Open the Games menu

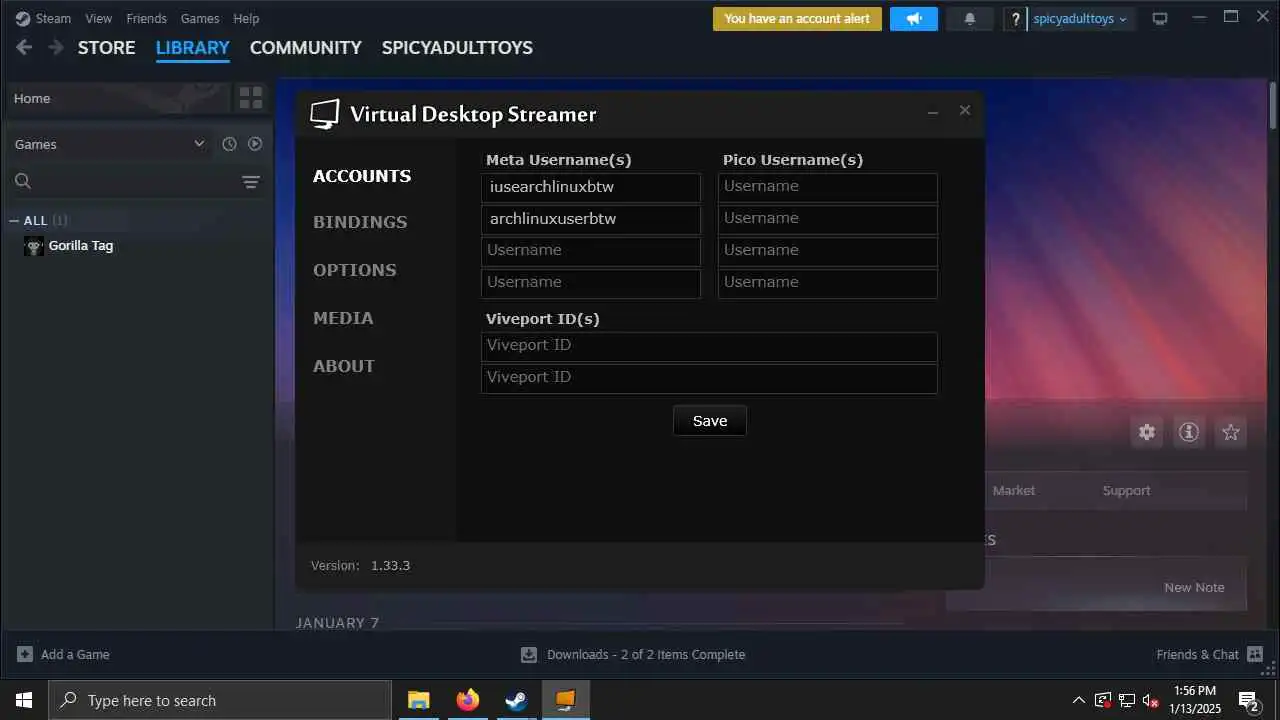tap(200, 18)
